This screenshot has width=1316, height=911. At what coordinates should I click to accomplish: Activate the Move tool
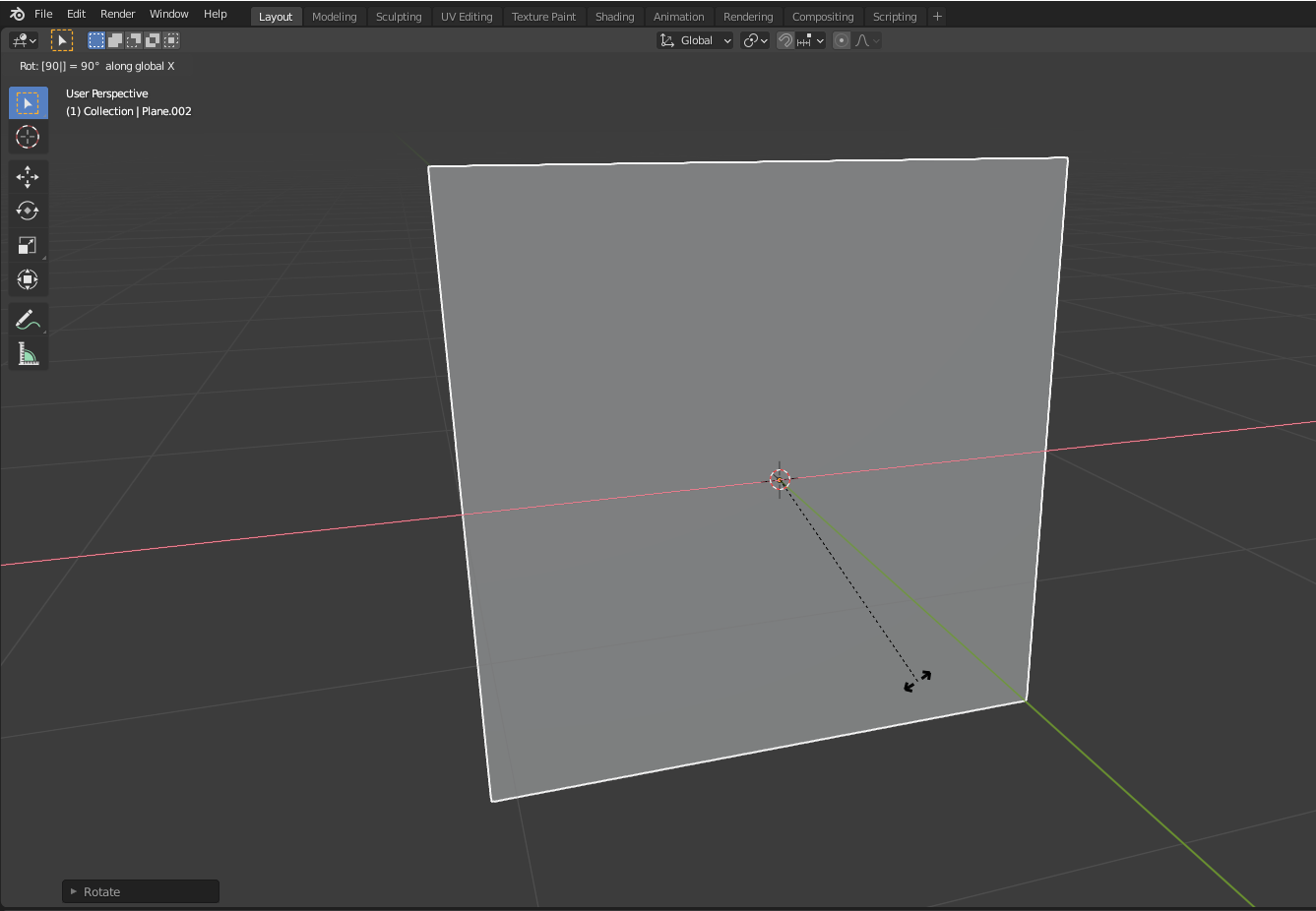point(28,176)
